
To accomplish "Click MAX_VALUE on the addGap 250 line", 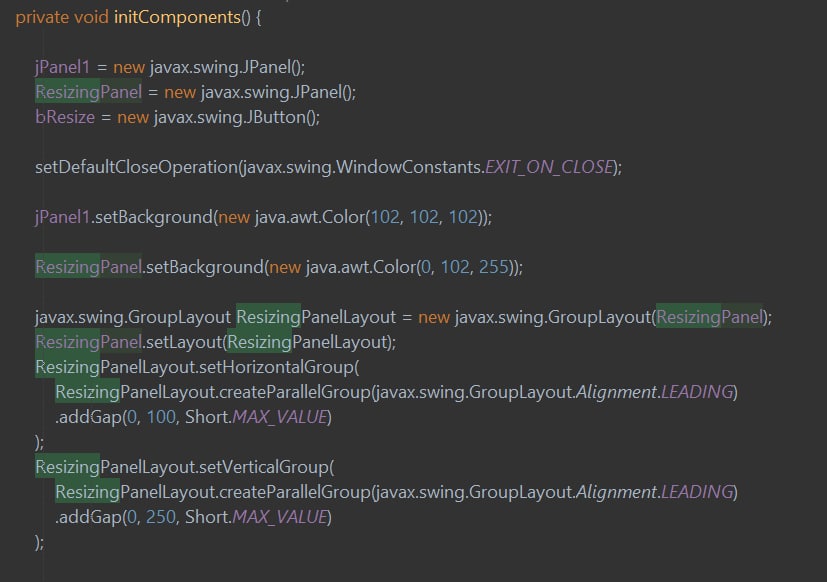I will coord(280,517).
